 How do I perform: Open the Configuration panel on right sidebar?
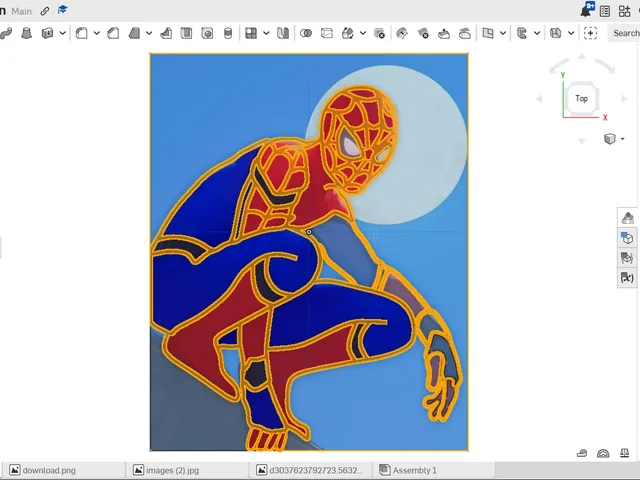[x=627, y=238]
